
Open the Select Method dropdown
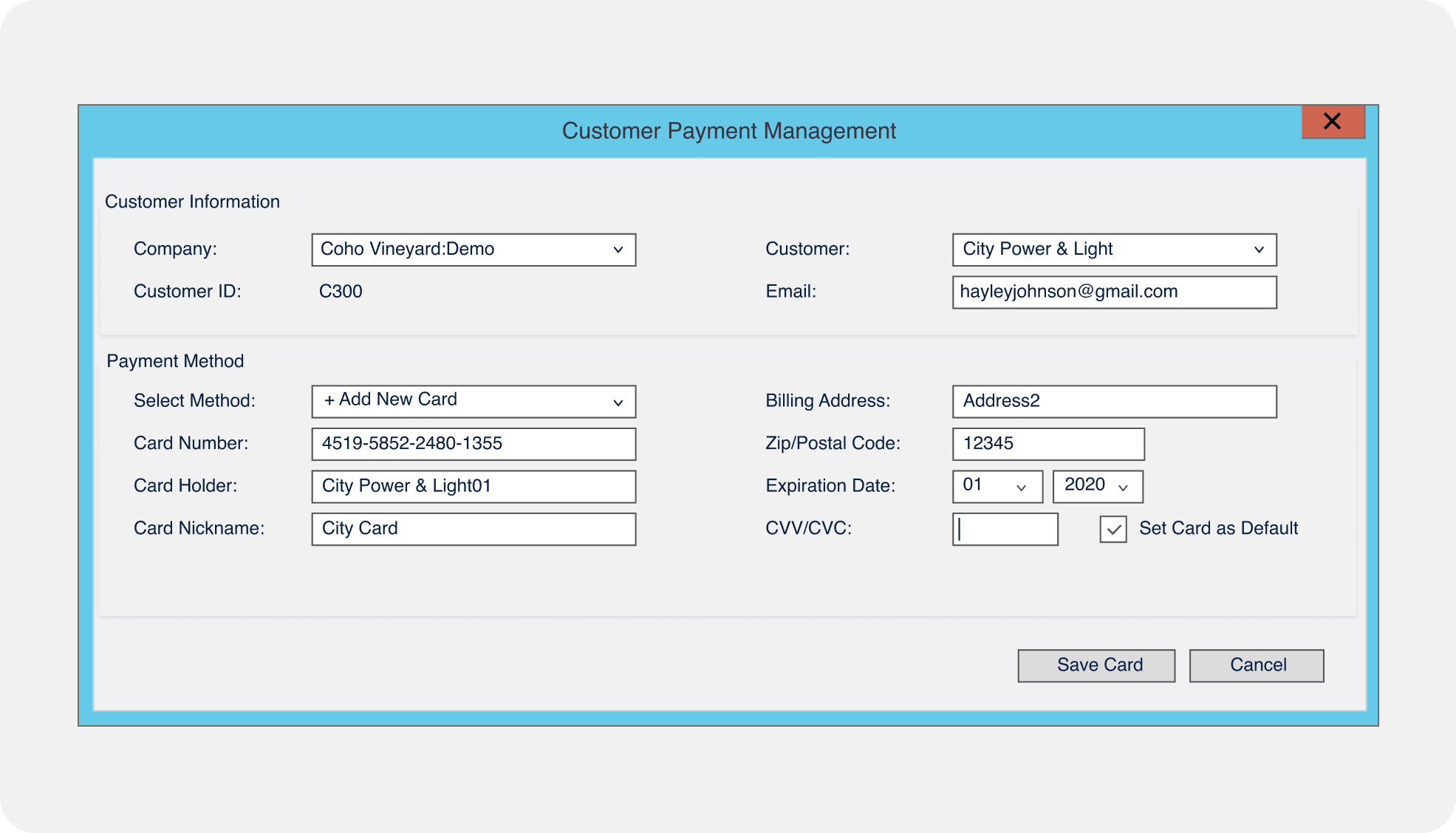[473, 401]
